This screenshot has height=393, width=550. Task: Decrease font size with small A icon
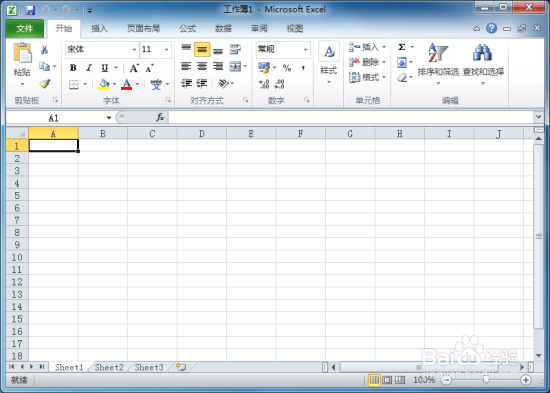pyautogui.click(x=150, y=68)
